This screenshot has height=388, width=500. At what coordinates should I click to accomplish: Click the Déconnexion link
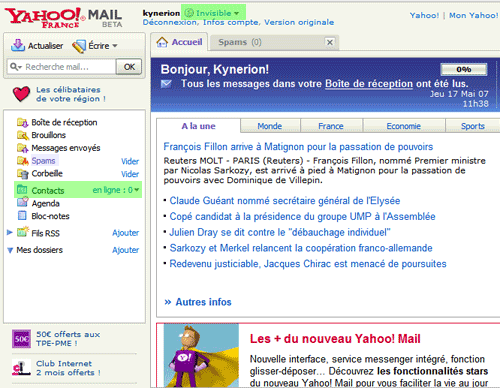point(170,22)
